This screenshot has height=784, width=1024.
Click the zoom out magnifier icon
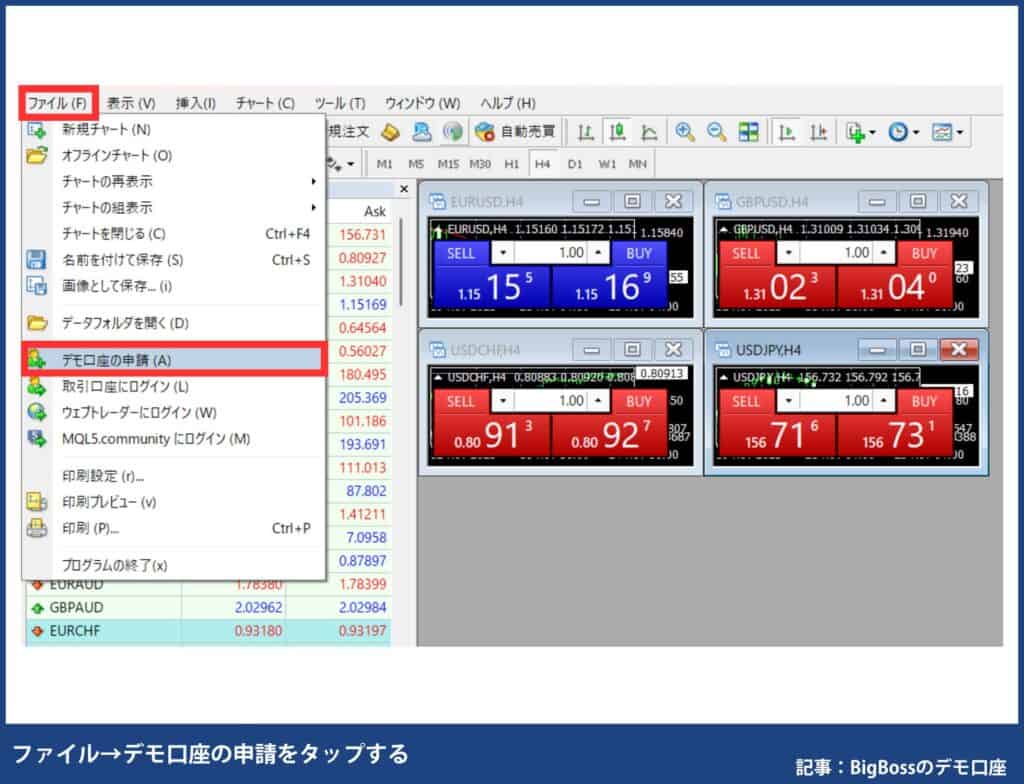pyautogui.click(x=716, y=131)
